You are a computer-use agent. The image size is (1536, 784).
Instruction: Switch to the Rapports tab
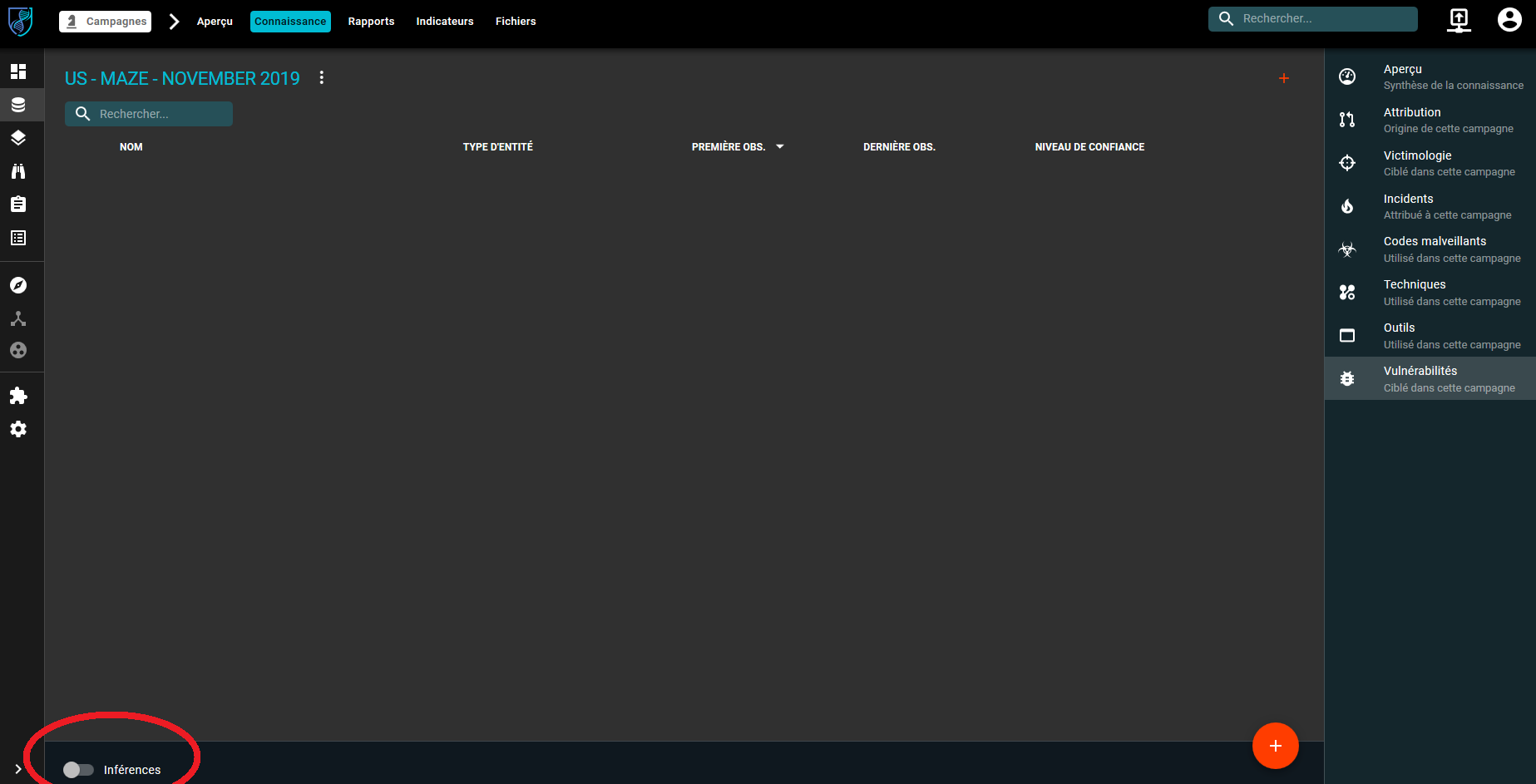371,22
